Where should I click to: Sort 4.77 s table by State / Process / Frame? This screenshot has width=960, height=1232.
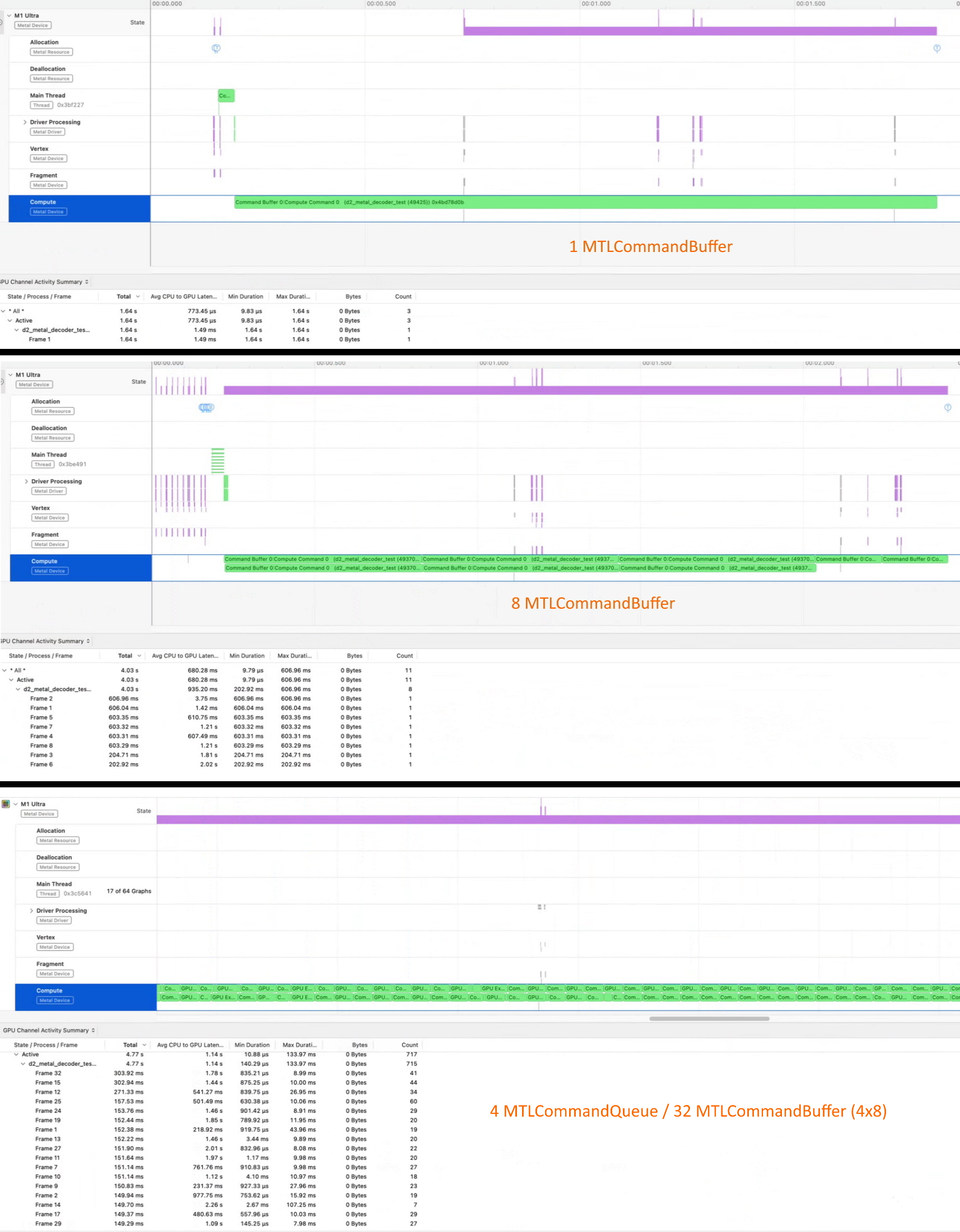(46, 1045)
